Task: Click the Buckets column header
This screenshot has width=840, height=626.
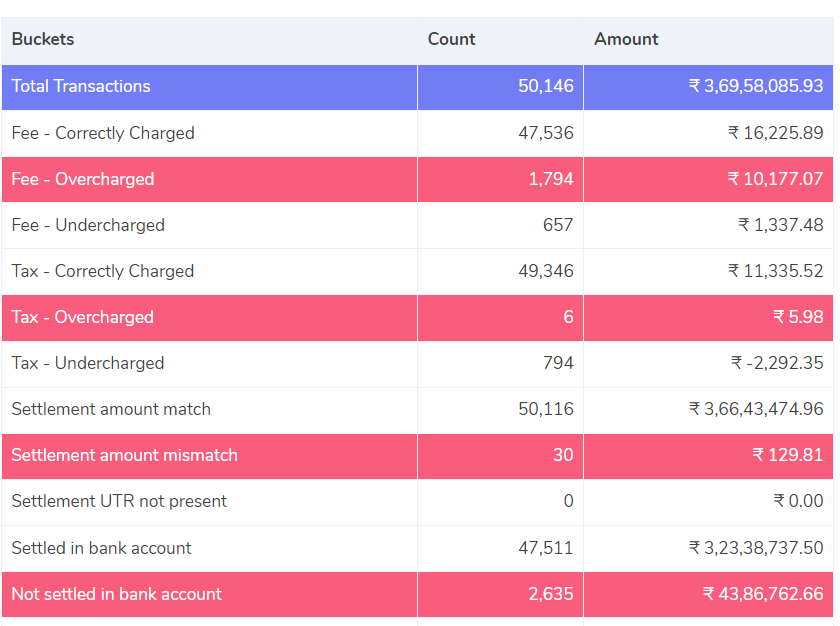Action: pyautogui.click(x=43, y=39)
